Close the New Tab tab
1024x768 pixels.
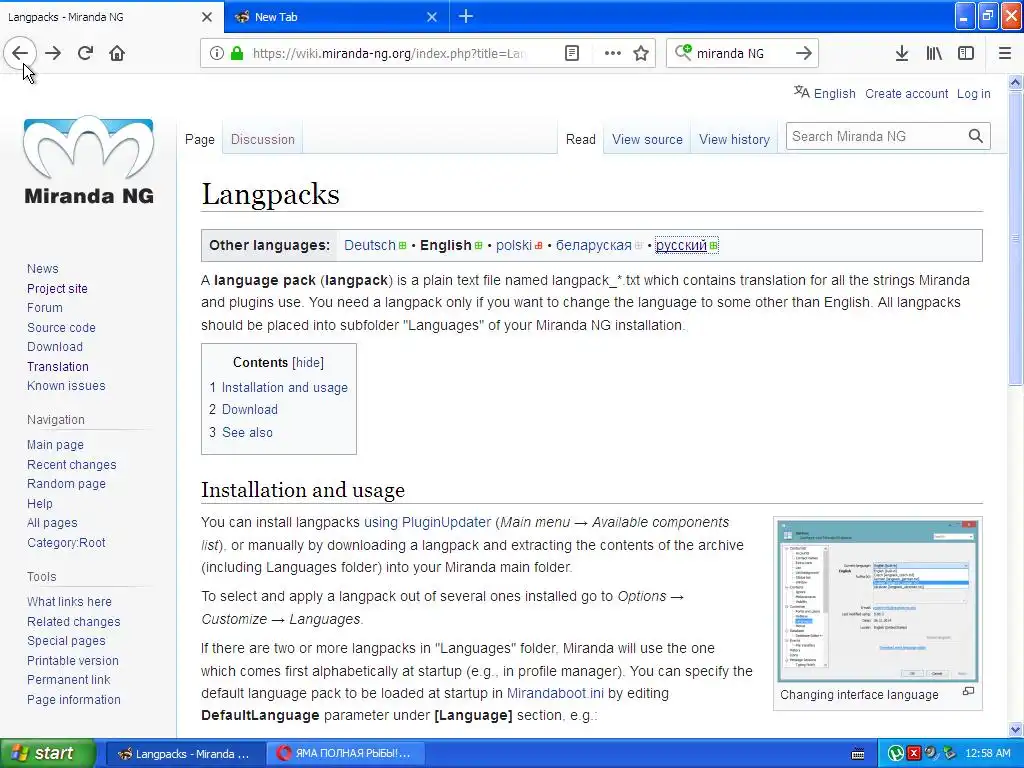pos(432,17)
